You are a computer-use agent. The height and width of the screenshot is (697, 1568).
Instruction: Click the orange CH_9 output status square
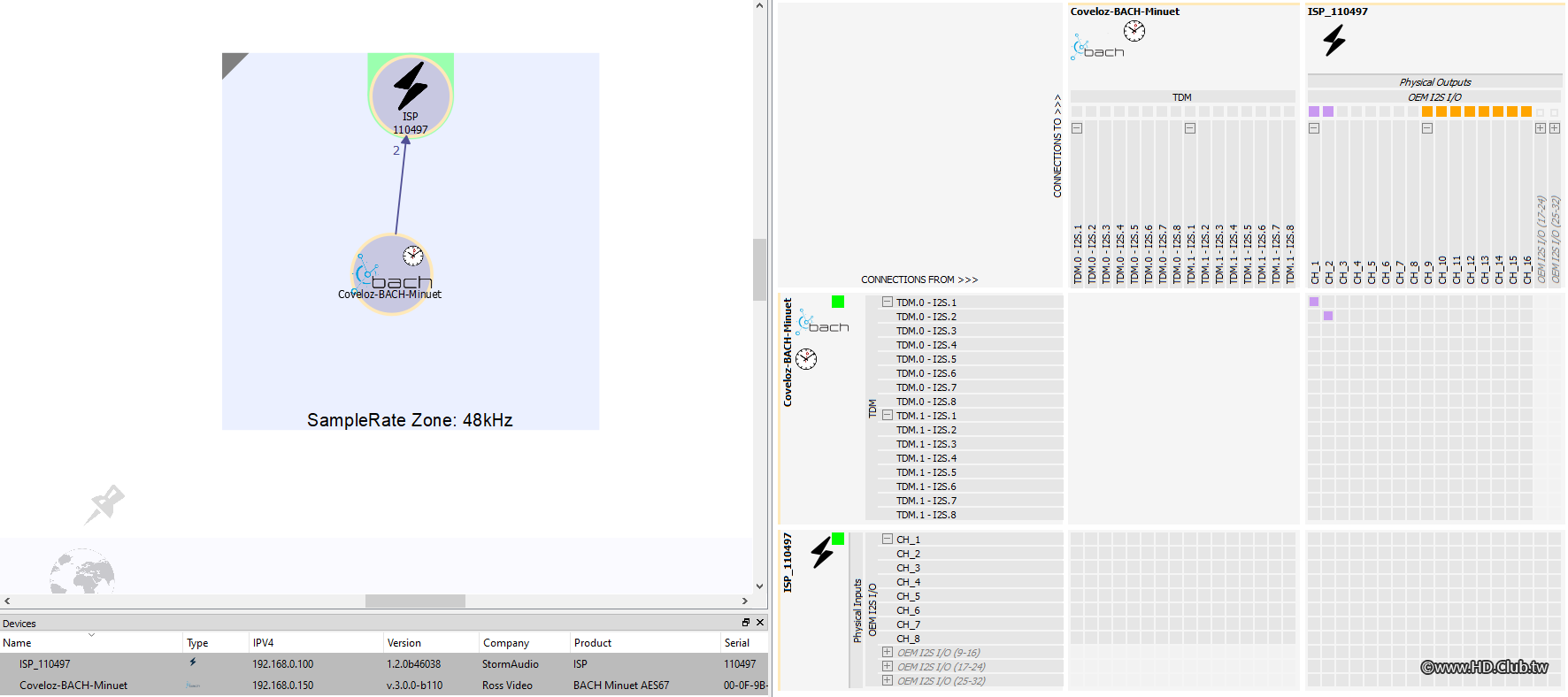[x=1427, y=111]
